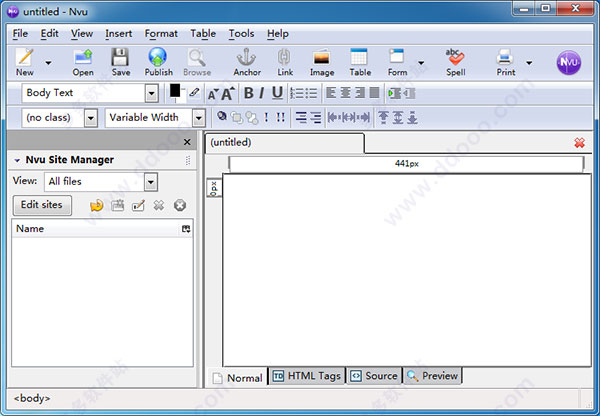Align text center

346,93
